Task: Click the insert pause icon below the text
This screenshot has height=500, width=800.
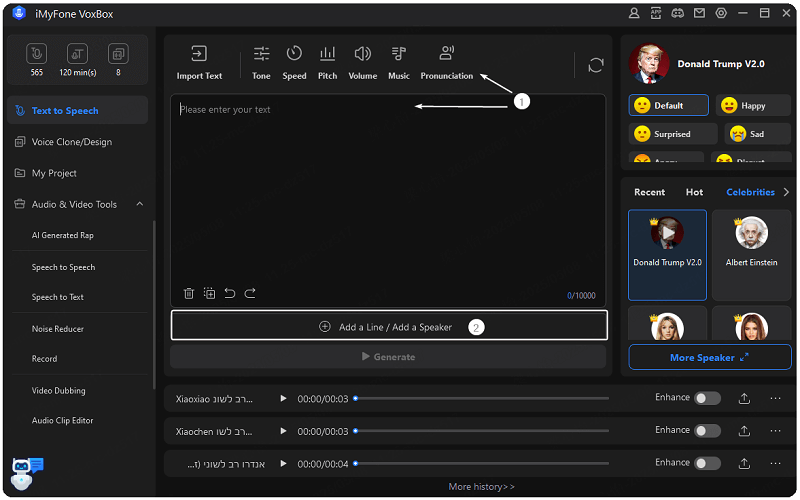Action: click(209, 293)
